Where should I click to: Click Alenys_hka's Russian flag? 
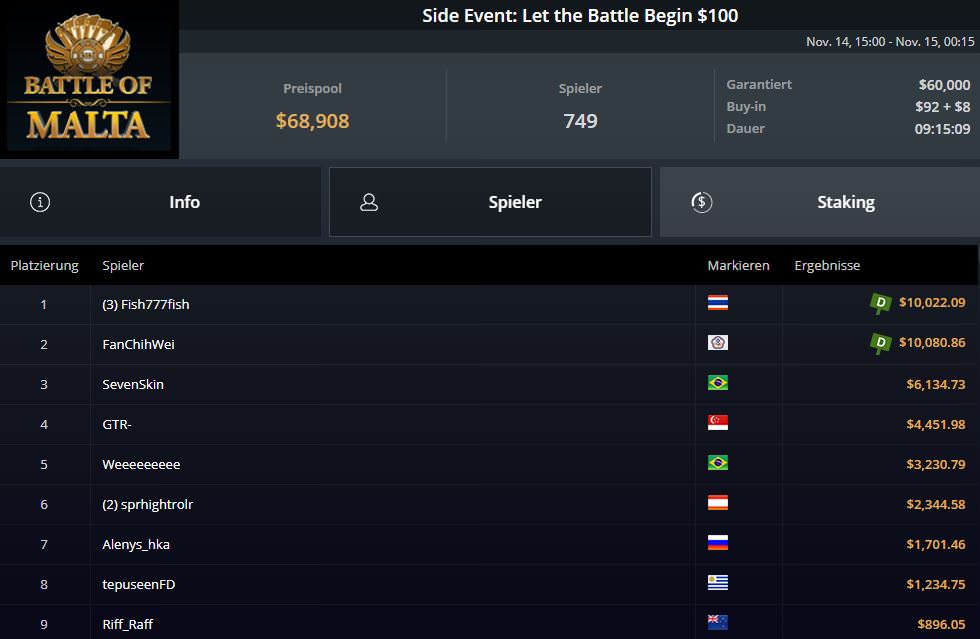(717, 543)
